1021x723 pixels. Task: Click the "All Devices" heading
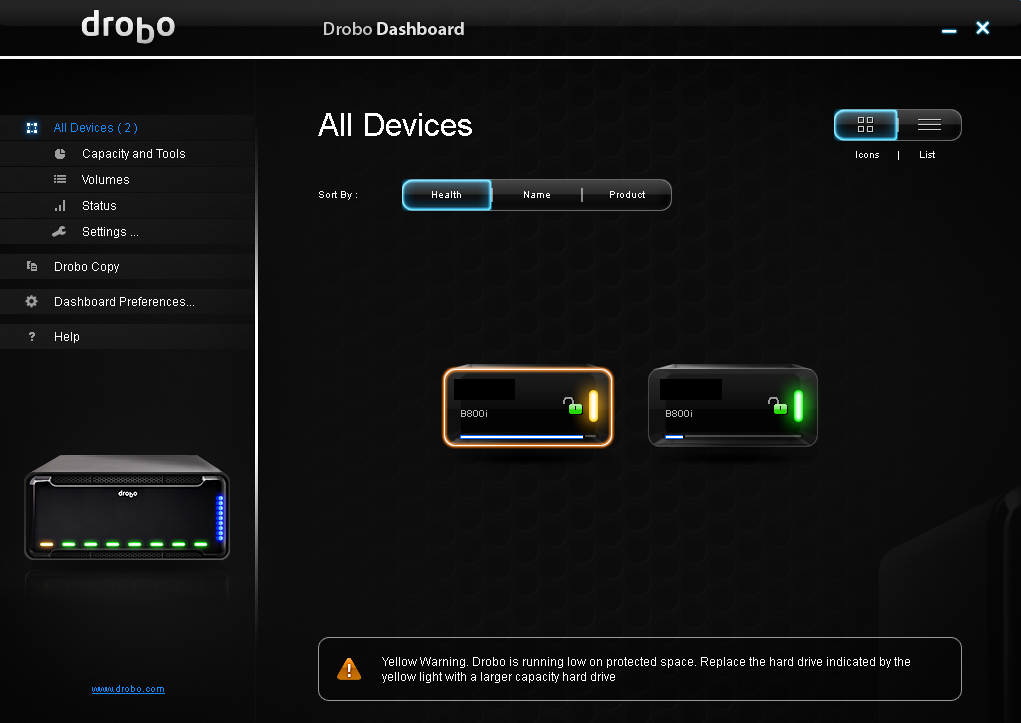(x=395, y=125)
